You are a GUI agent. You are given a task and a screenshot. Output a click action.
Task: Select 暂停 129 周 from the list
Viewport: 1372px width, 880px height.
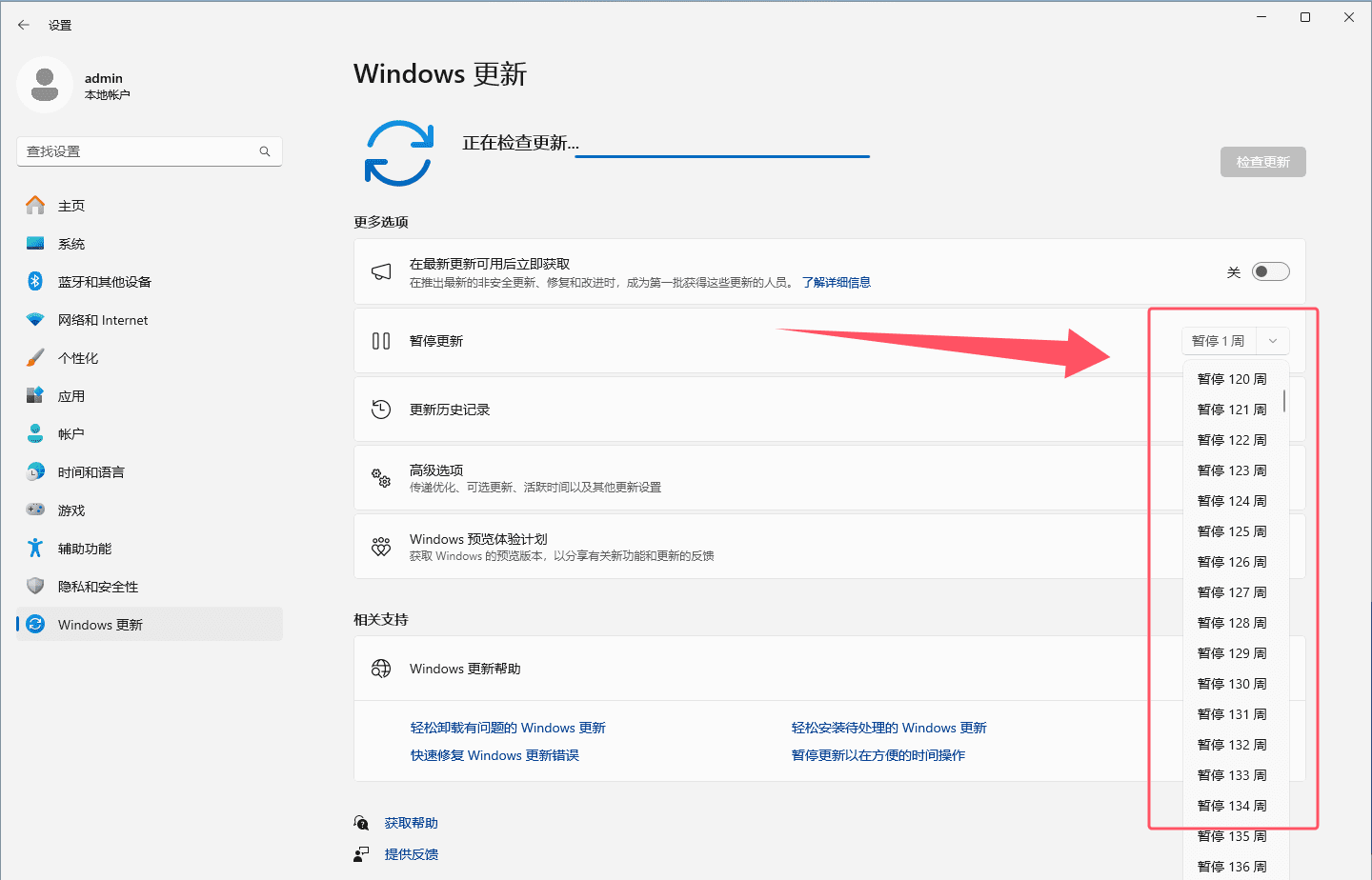coord(1232,653)
